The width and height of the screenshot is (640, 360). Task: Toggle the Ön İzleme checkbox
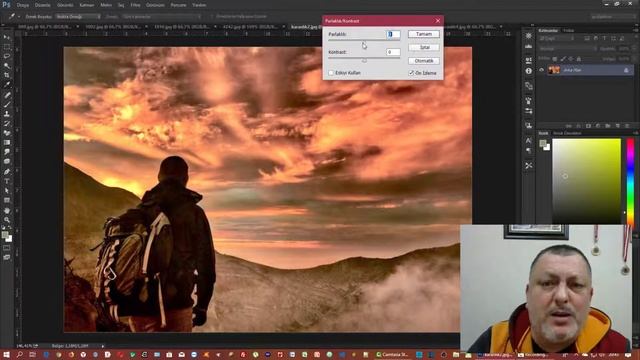(411, 73)
